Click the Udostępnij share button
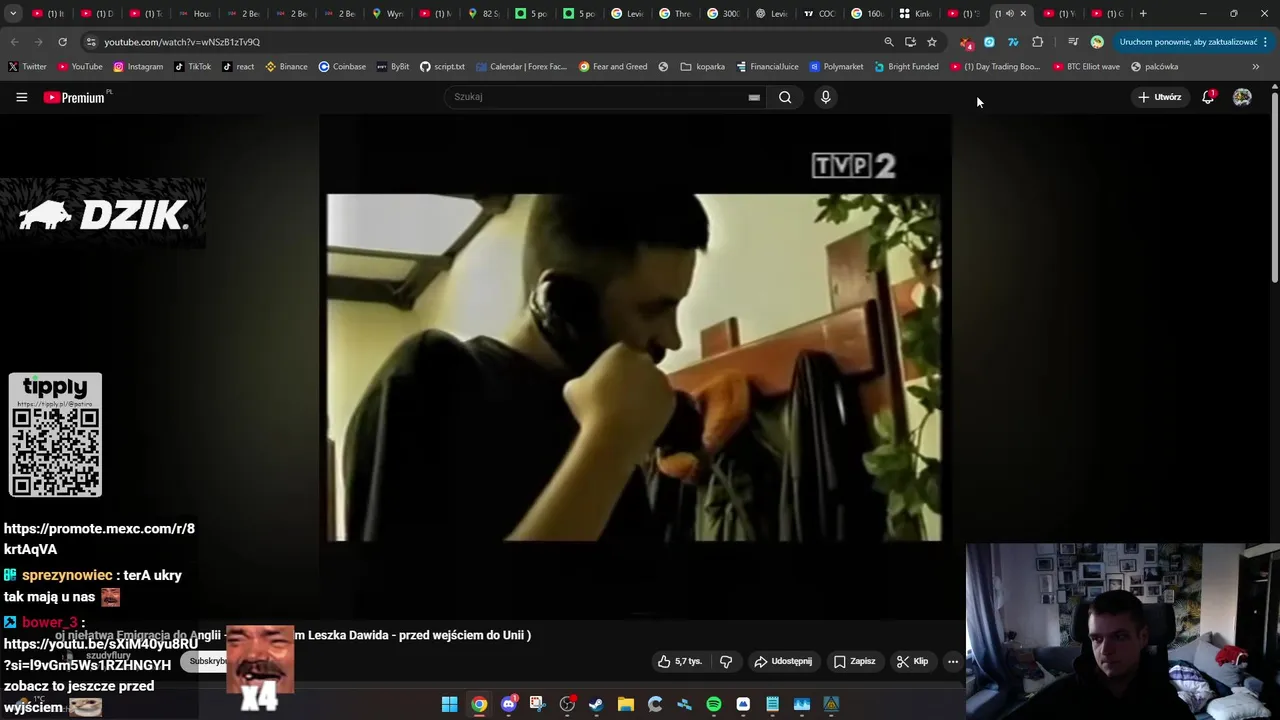 (783, 661)
